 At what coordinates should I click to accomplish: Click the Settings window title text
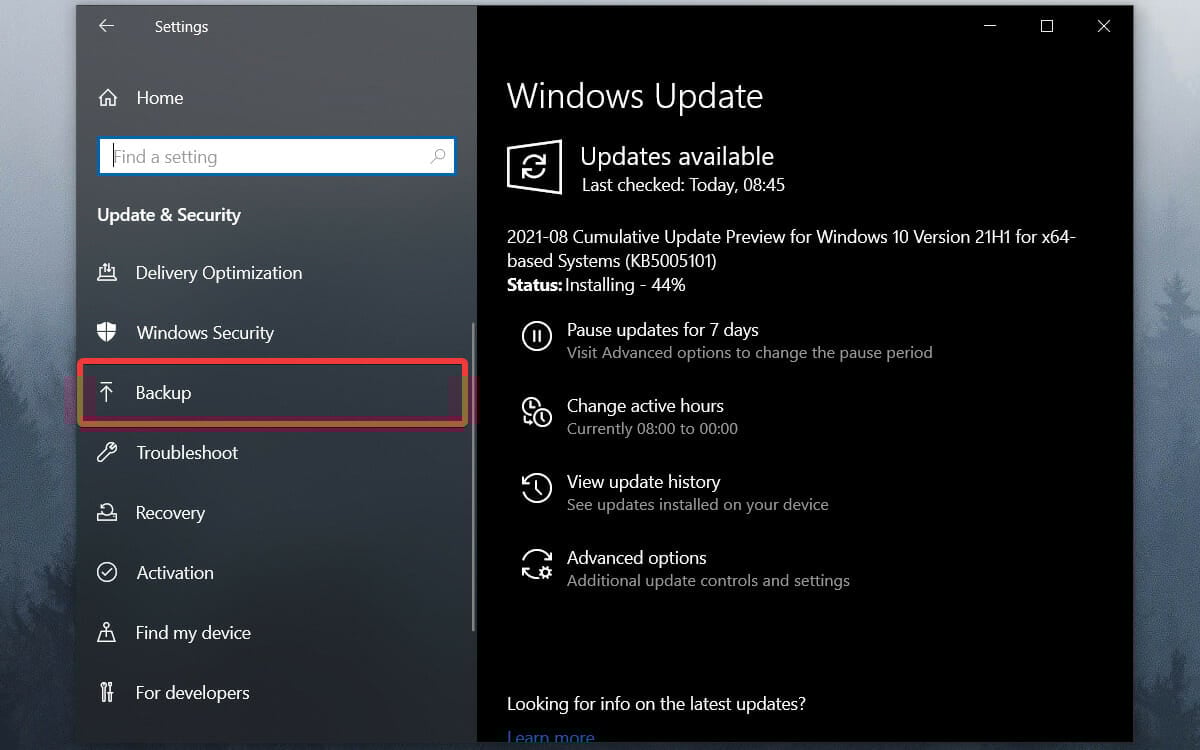click(181, 27)
